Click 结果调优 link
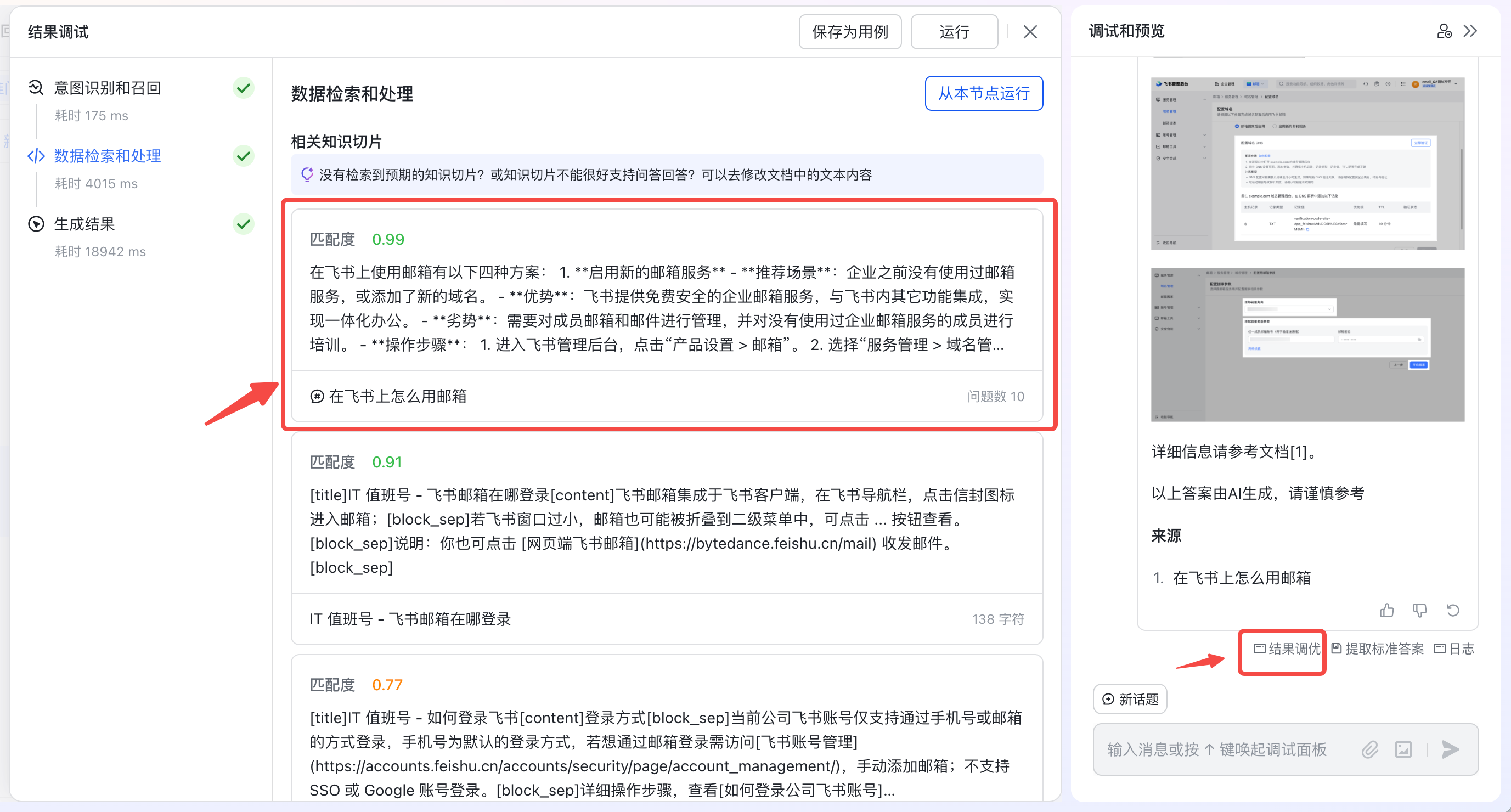Image resolution: width=1511 pixels, height=812 pixels. tap(1287, 649)
